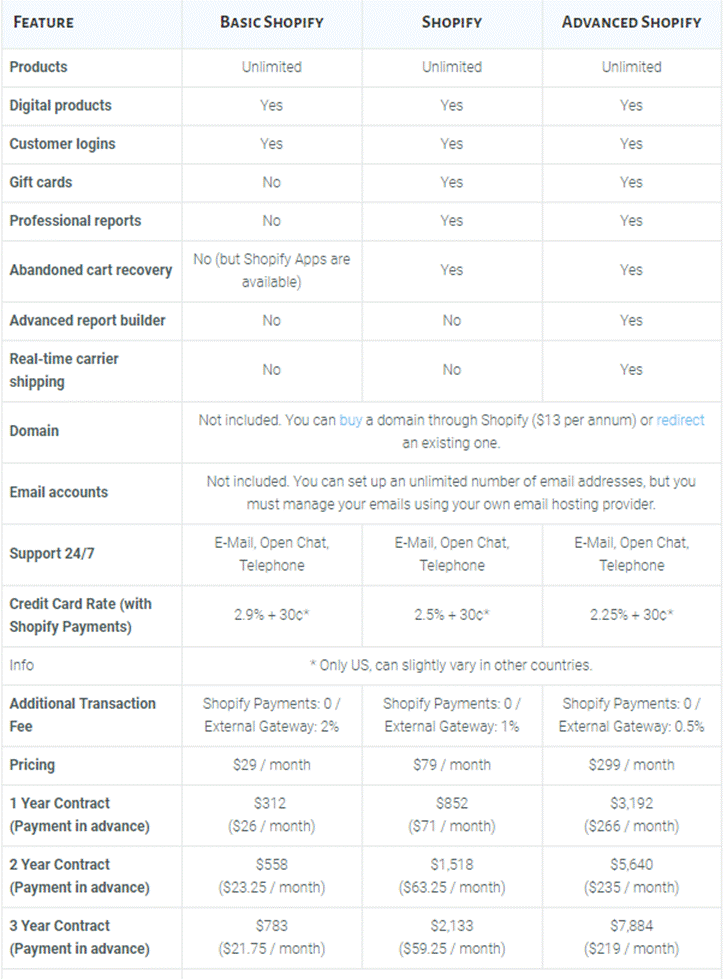Click the Real-time carrier shipping label

64,370
